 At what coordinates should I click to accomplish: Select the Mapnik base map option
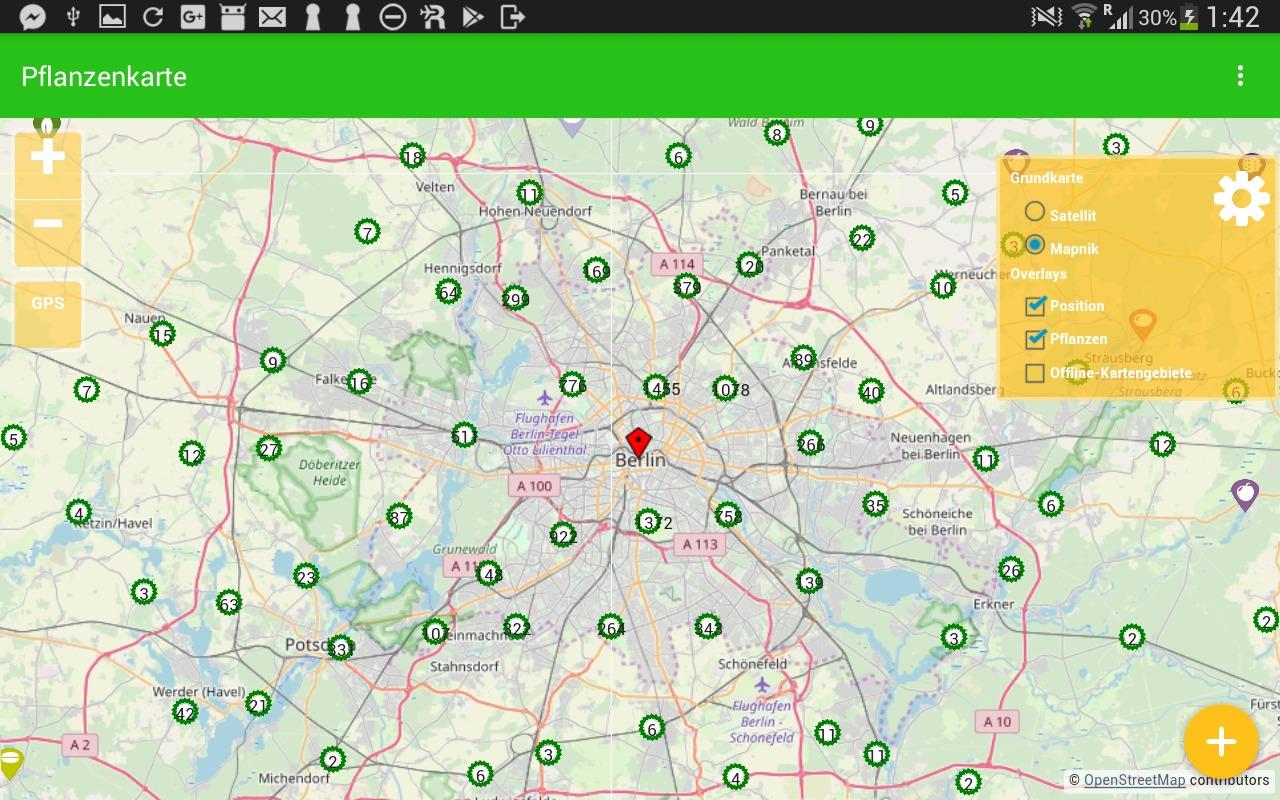click(1035, 245)
